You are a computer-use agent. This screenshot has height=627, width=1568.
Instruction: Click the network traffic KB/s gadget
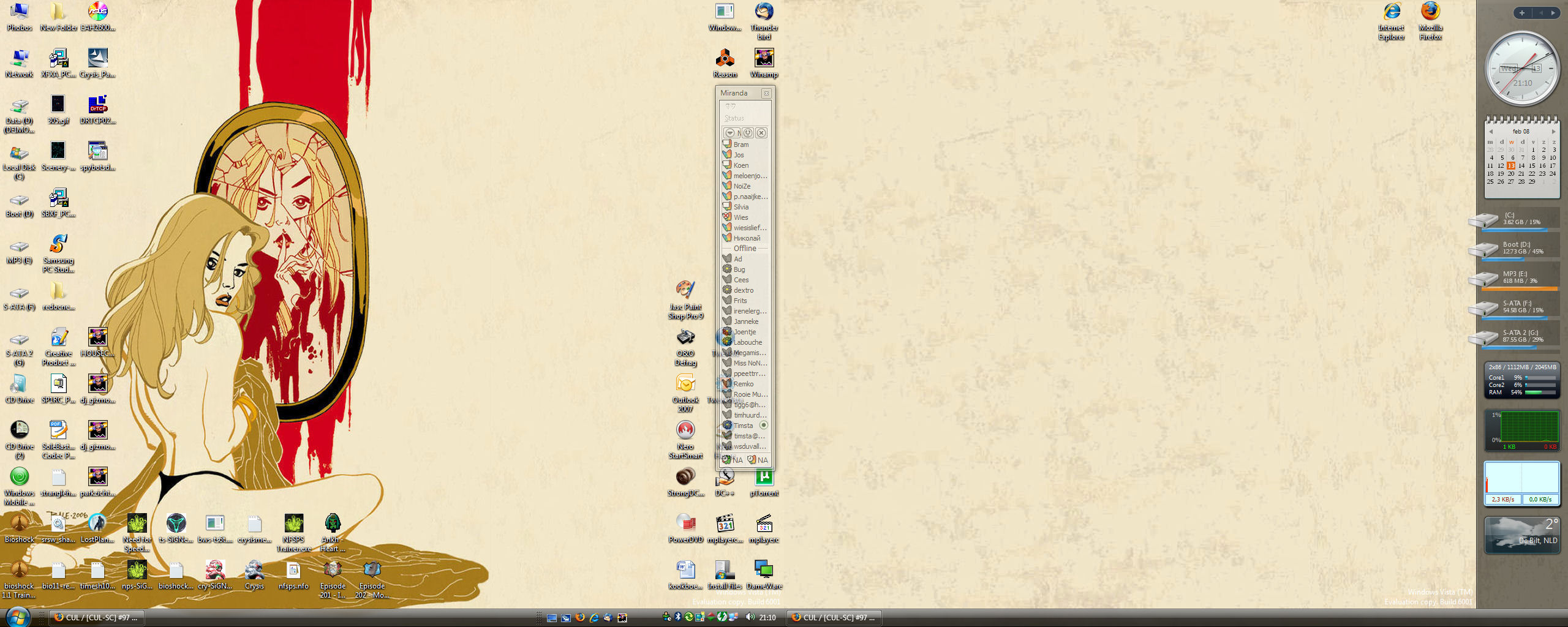pyautogui.click(x=1522, y=484)
